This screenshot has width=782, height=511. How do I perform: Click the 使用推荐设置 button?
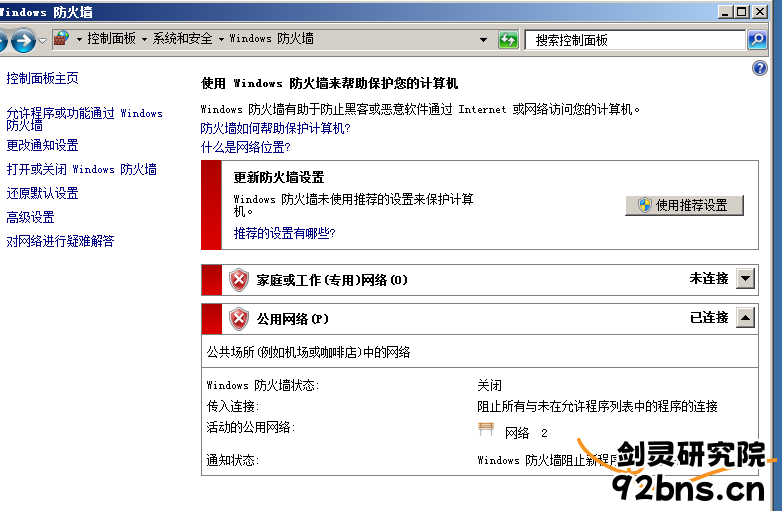click(684, 205)
